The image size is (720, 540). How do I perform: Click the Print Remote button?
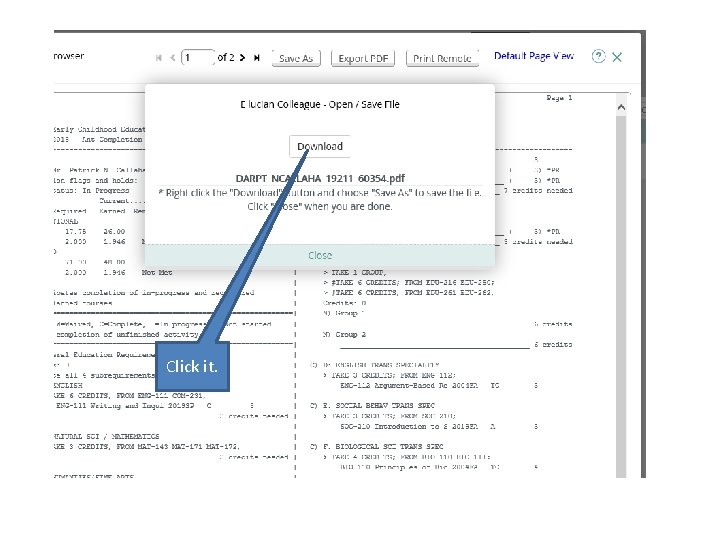pyautogui.click(x=442, y=58)
